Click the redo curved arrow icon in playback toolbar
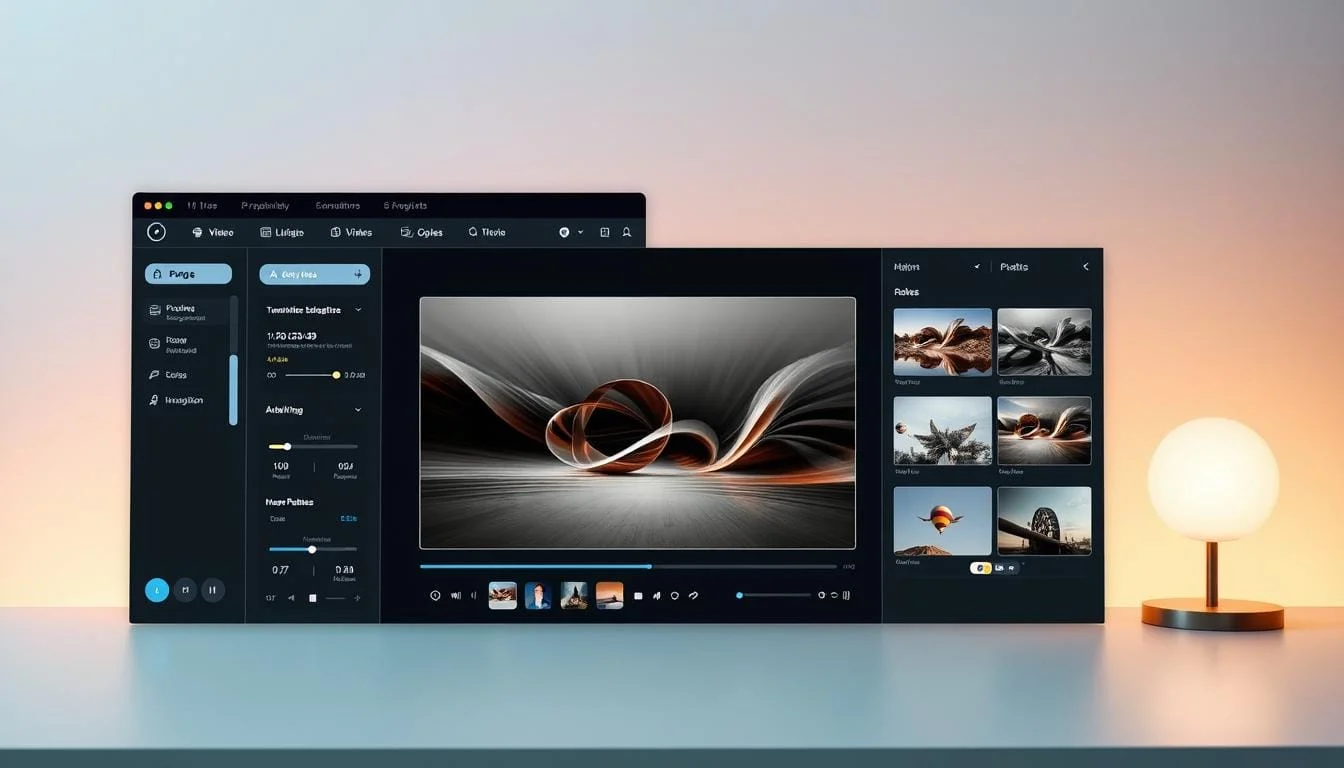 coord(693,595)
